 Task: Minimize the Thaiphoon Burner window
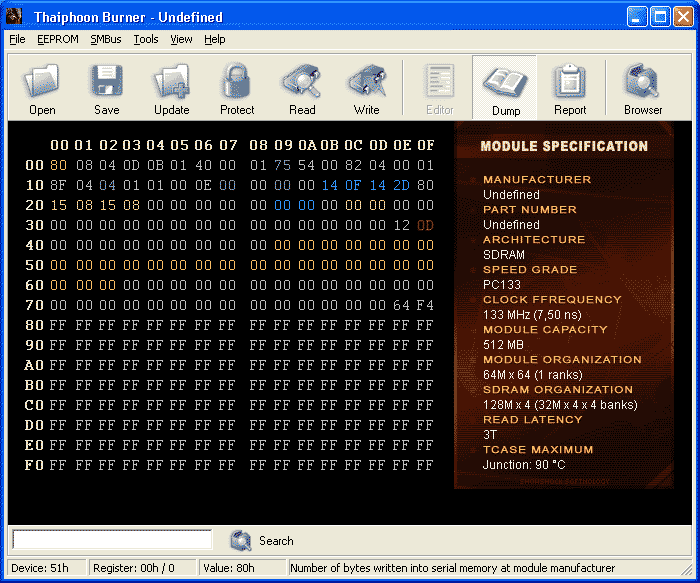point(637,17)
